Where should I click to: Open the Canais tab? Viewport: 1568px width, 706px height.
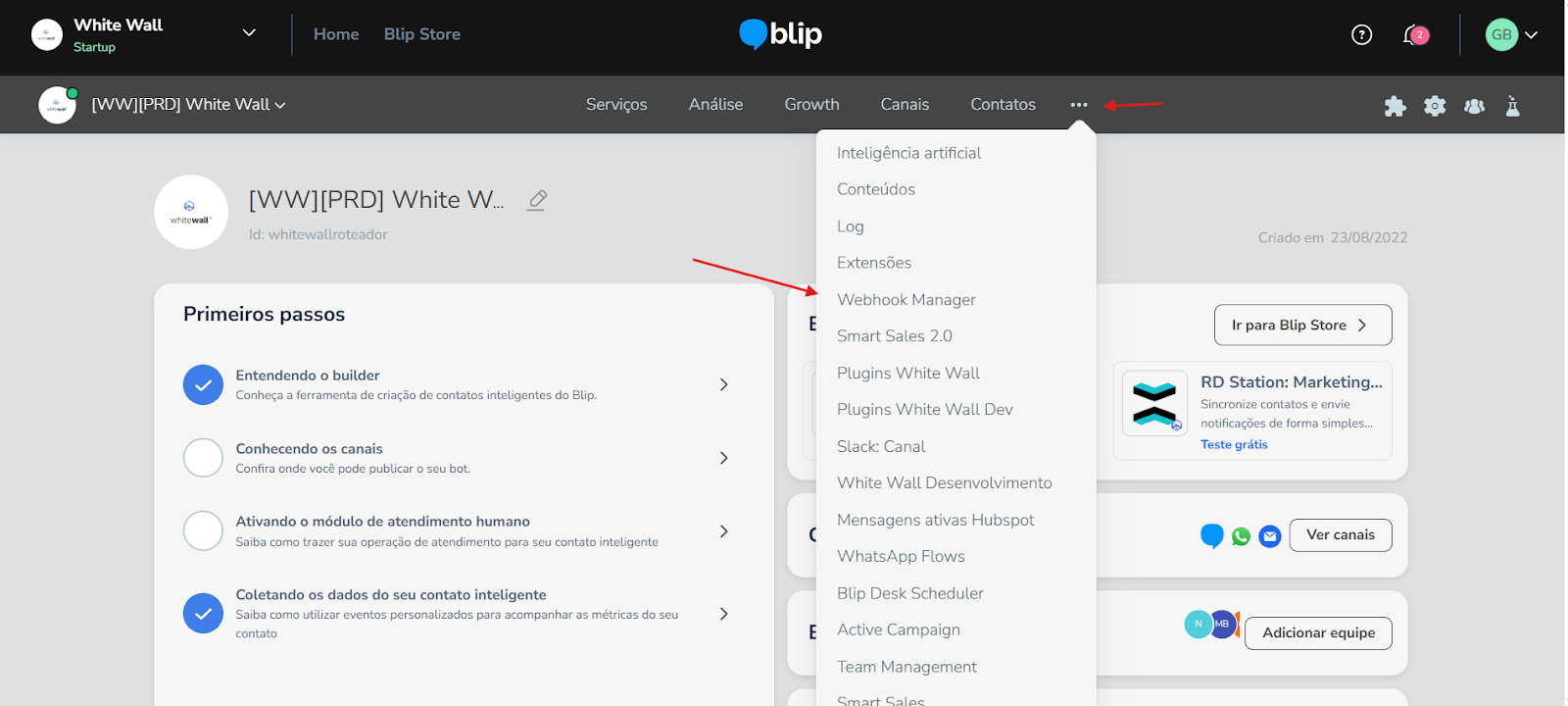(905, 105)
